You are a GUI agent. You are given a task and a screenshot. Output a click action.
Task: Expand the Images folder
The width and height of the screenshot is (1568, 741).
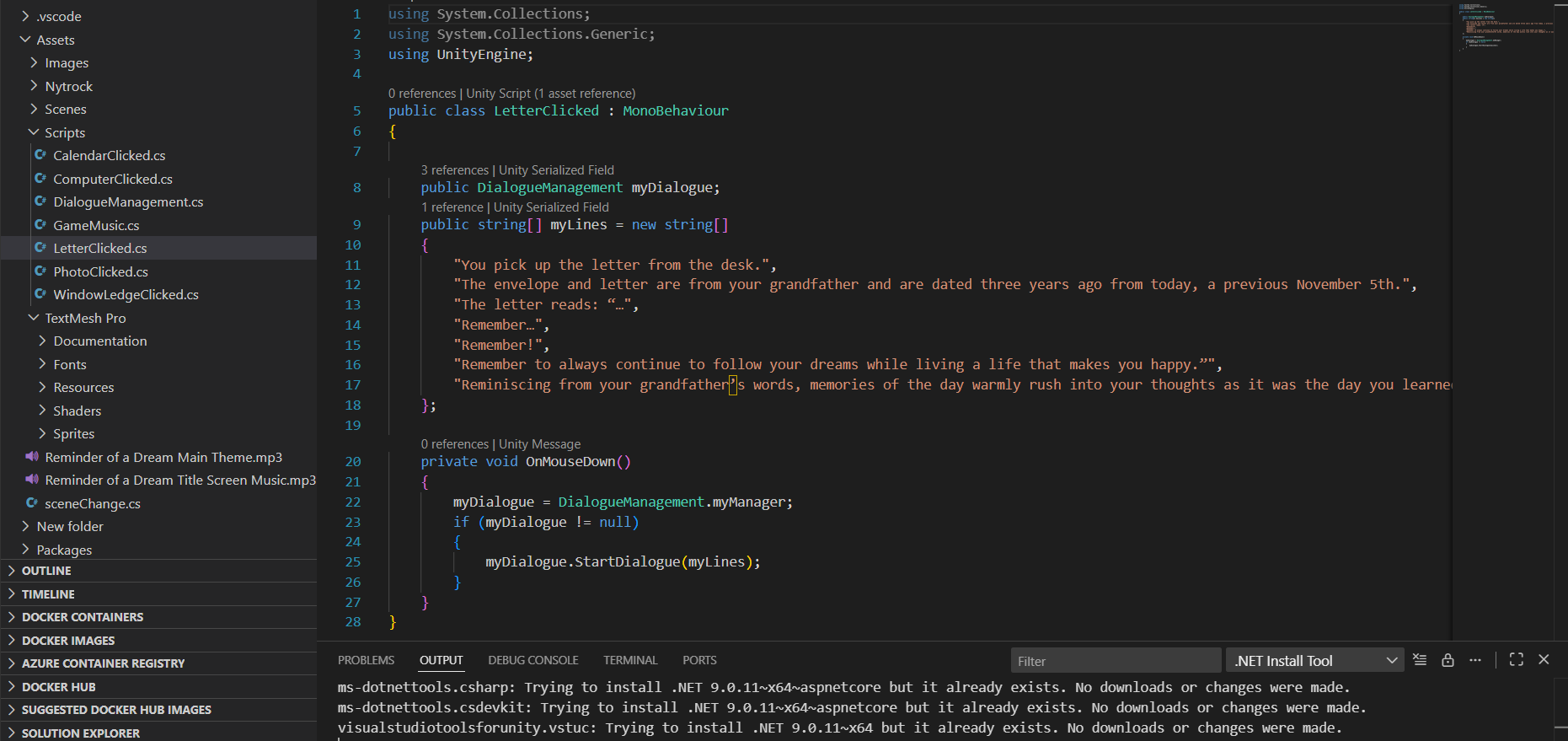tap(34, 62)
